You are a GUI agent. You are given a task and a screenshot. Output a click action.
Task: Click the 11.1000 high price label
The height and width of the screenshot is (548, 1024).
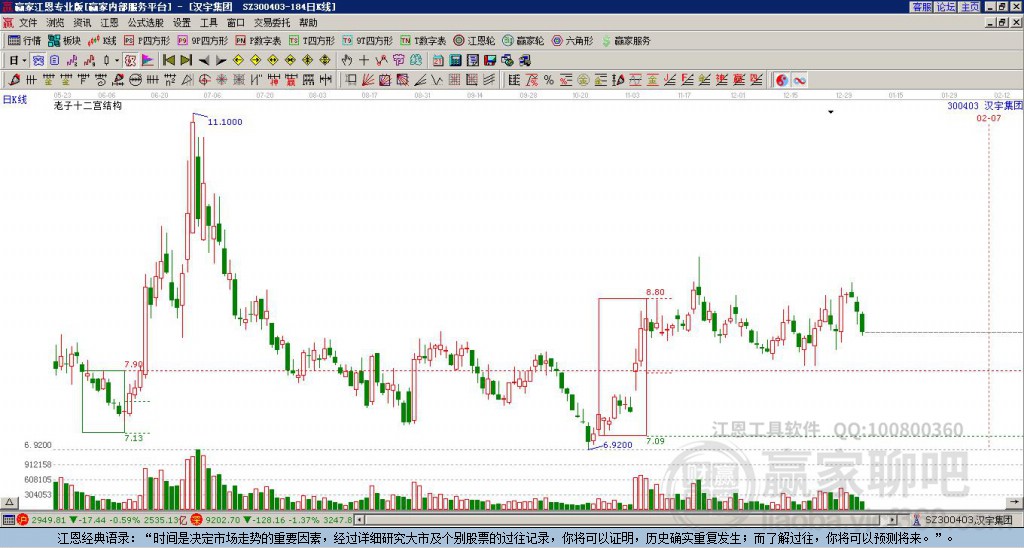tap(225, 121)
